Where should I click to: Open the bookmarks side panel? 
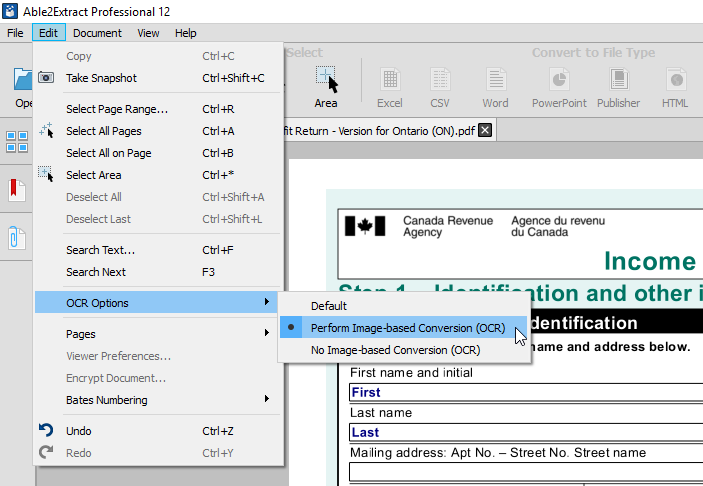coord(17,189)
